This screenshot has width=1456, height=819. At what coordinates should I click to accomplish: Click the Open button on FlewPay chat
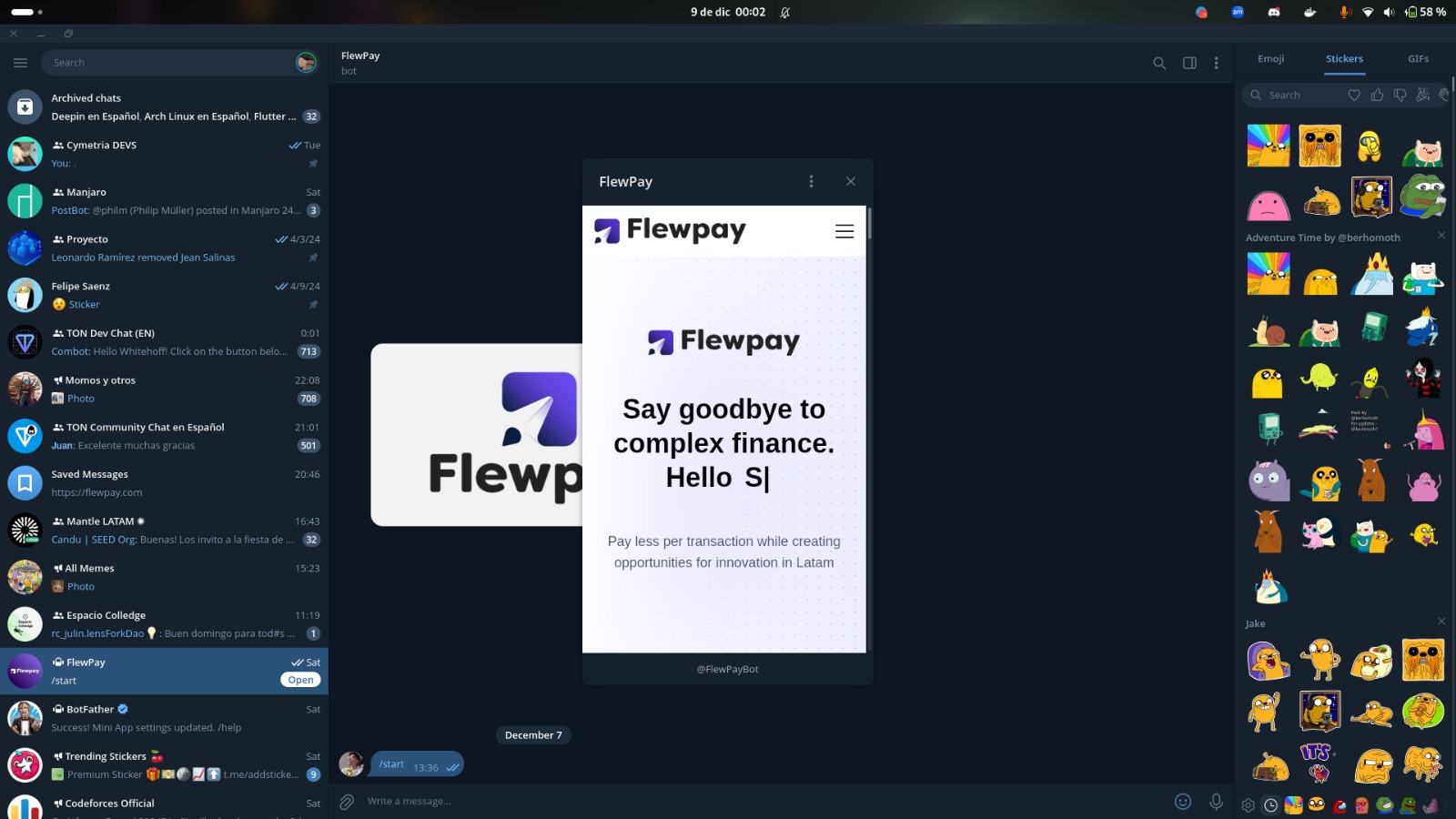tap(300, 680)
